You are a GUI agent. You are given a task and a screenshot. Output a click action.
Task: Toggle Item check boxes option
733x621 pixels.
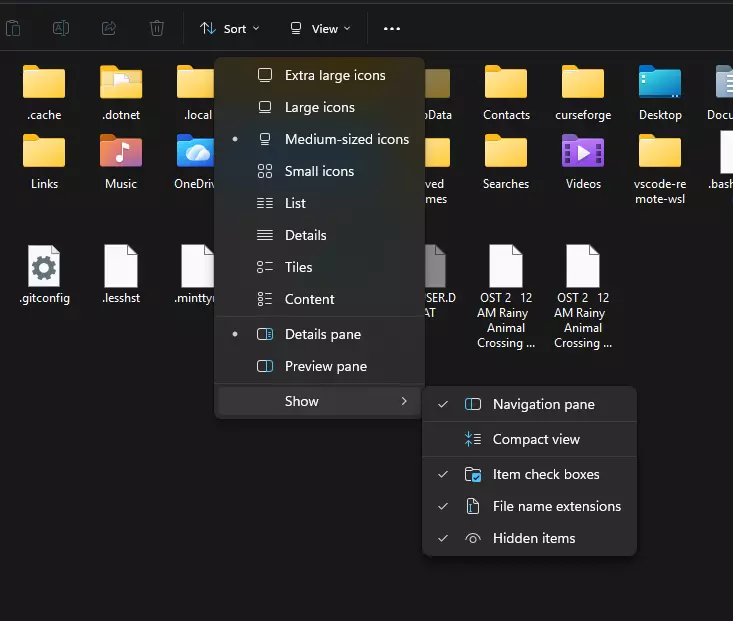tap(545, 475)
